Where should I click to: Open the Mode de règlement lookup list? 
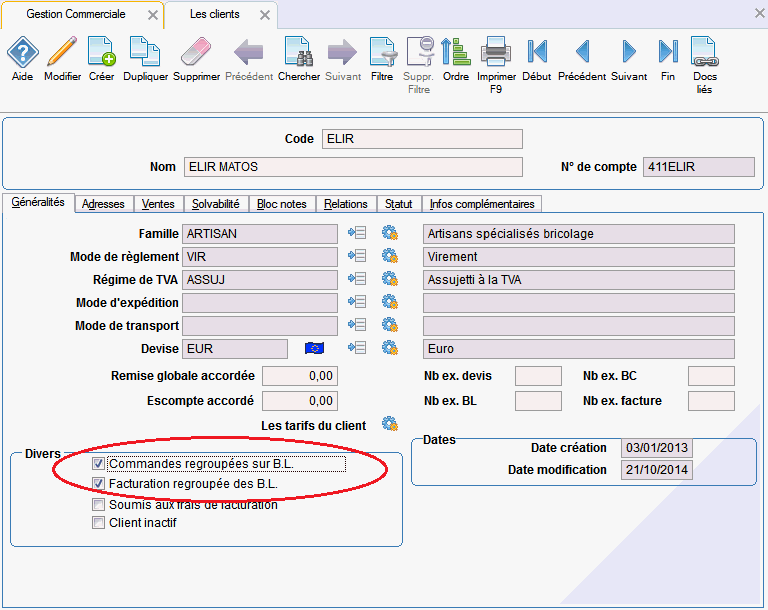357,256
